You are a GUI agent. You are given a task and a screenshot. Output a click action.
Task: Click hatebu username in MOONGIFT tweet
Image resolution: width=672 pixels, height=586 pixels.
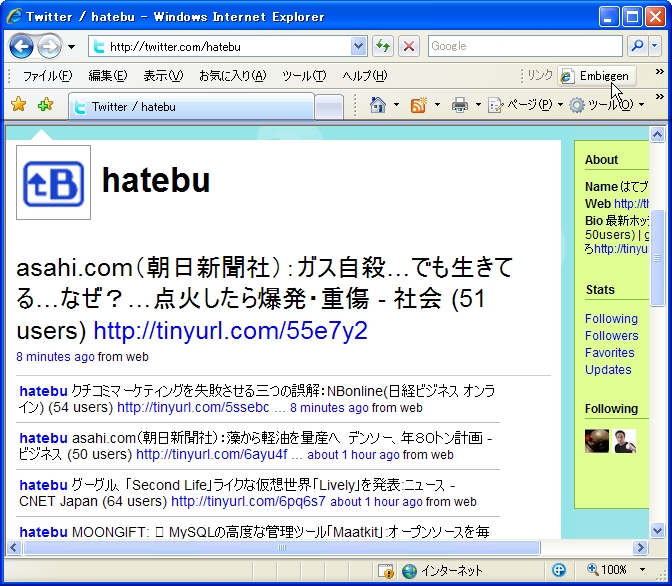43,532
